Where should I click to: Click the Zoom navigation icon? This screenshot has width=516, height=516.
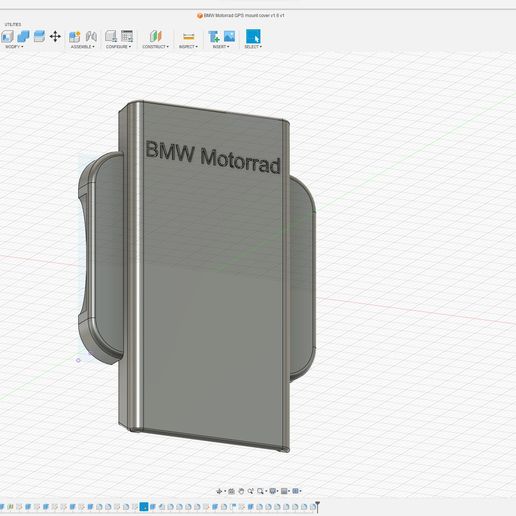[250, 491]
